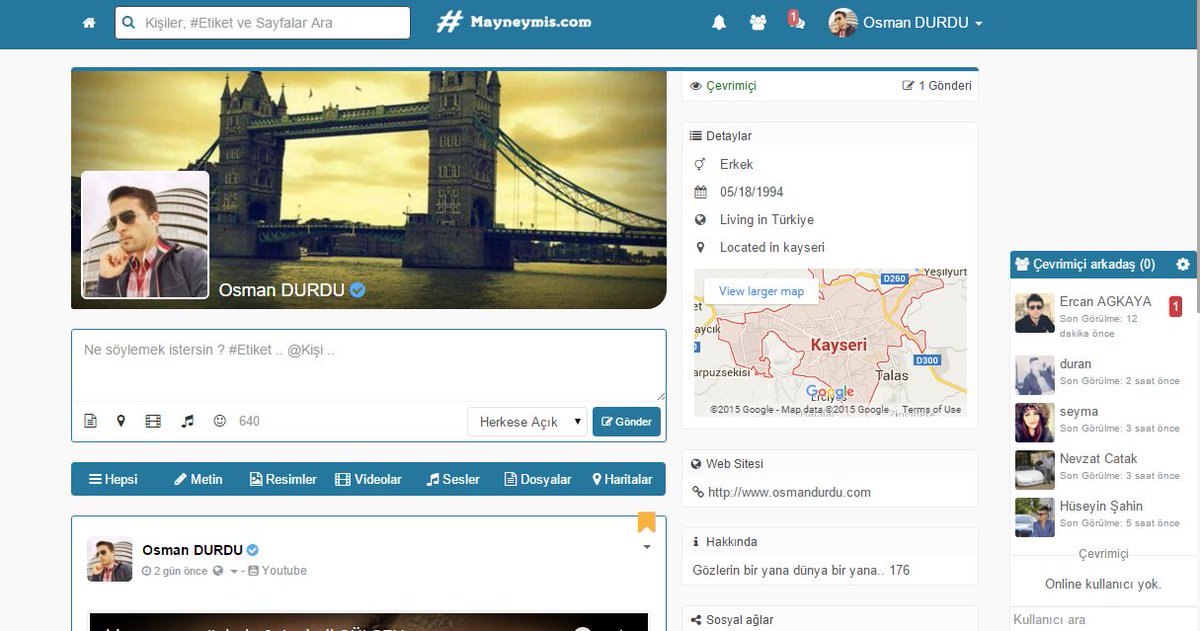1200x631 pixels.
Task: Add location pin to post
Action: coord(121,421)
